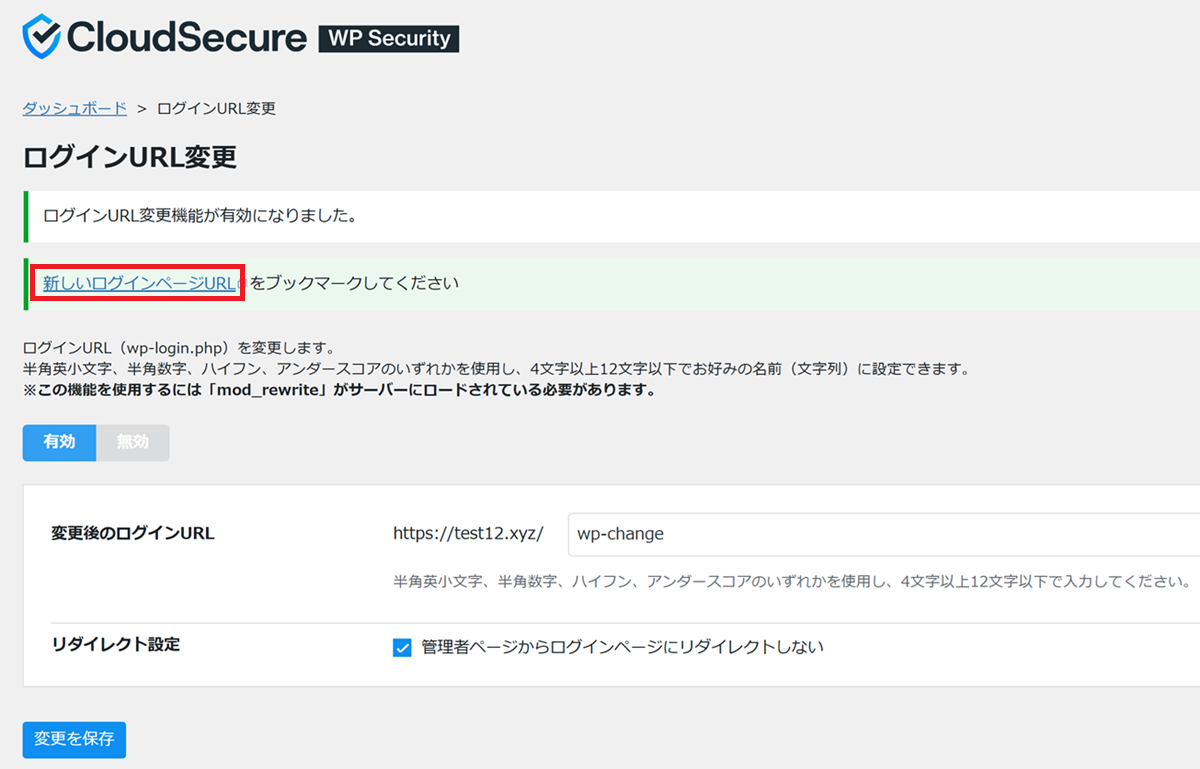Image resolution: width=1200 pixels, height=769 pixels.
Task: Click the https://test12.xyz/ URL prefix
Action: coord(468,534)
